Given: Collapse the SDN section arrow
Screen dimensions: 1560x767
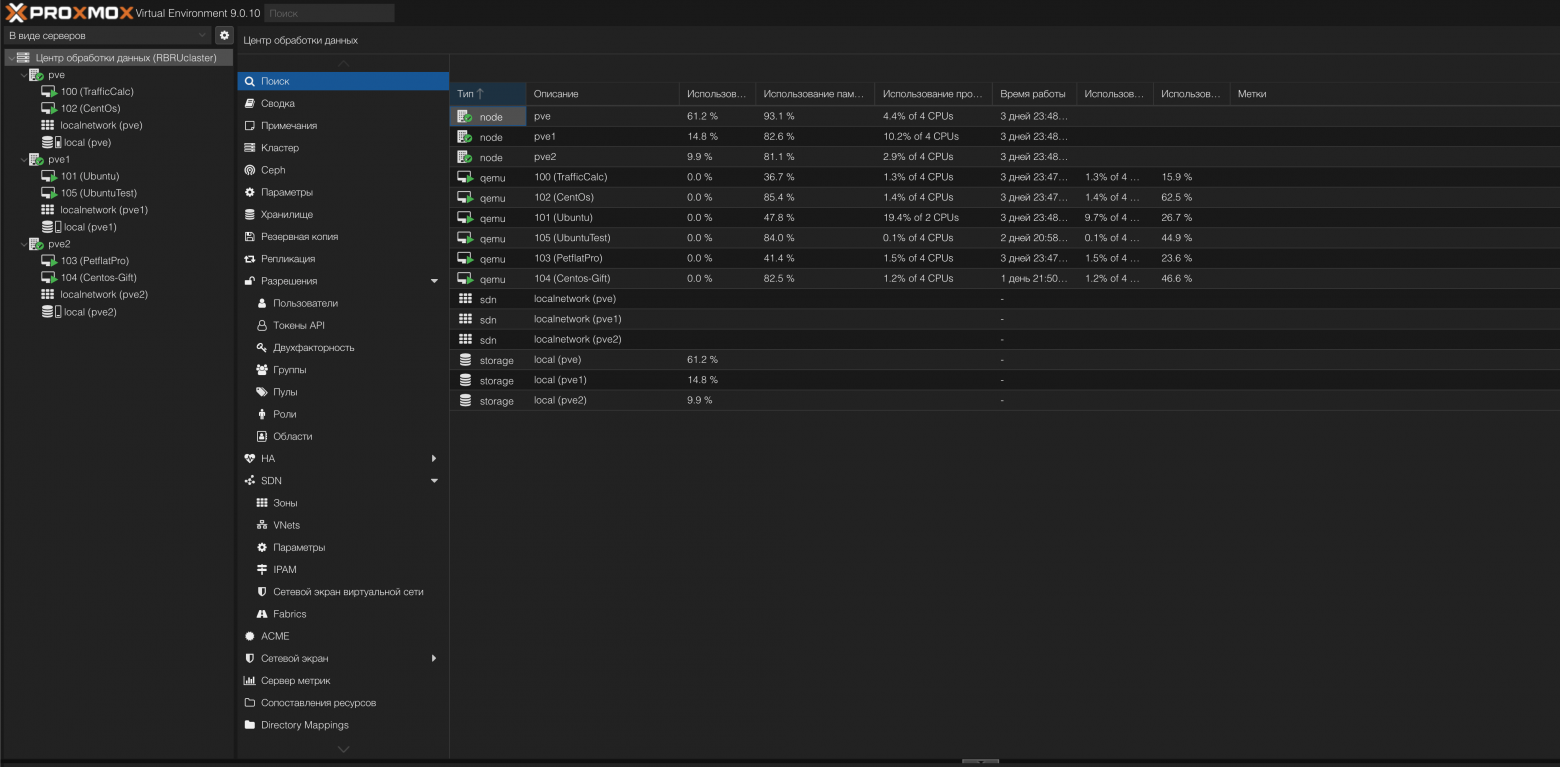Looking at the screenshot, I should 434,481.
